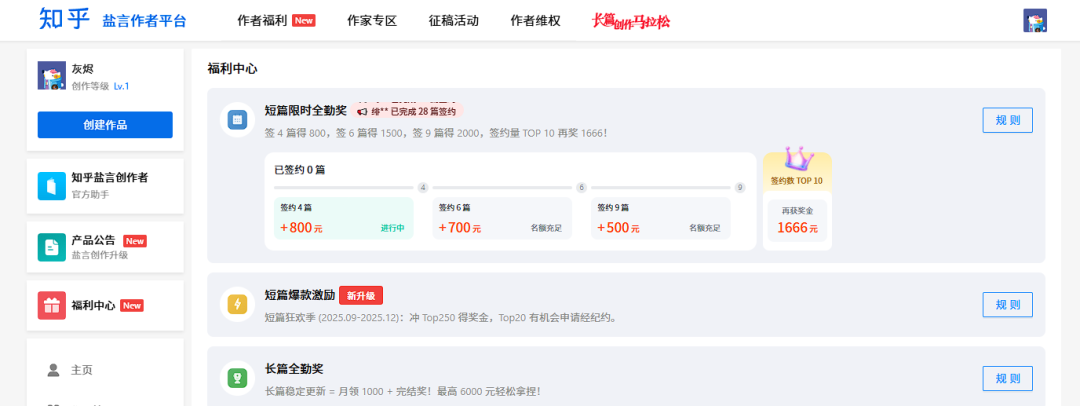Click the 签约 4 篇 +800元 card
Screen dimensions: 1080x406
344,219
